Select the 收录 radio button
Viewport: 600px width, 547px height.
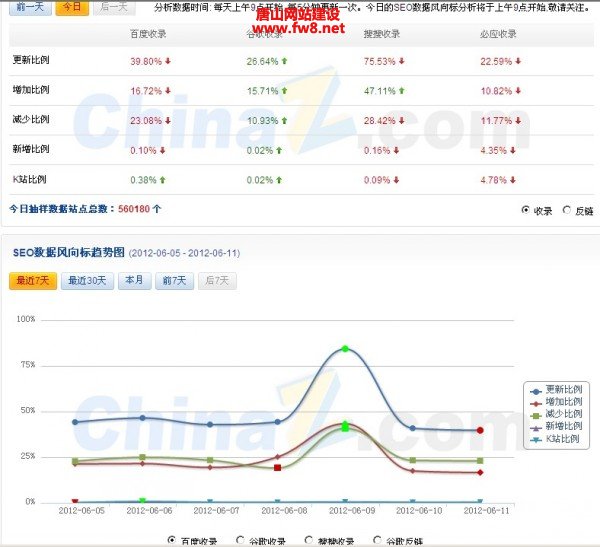click(x=525, y=210)
